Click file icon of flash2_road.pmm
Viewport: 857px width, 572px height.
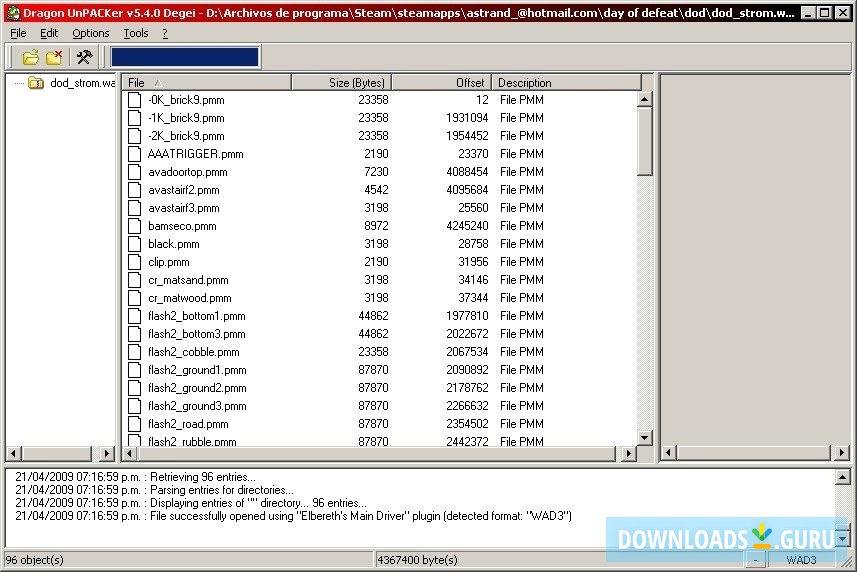(x=134, y=424)
